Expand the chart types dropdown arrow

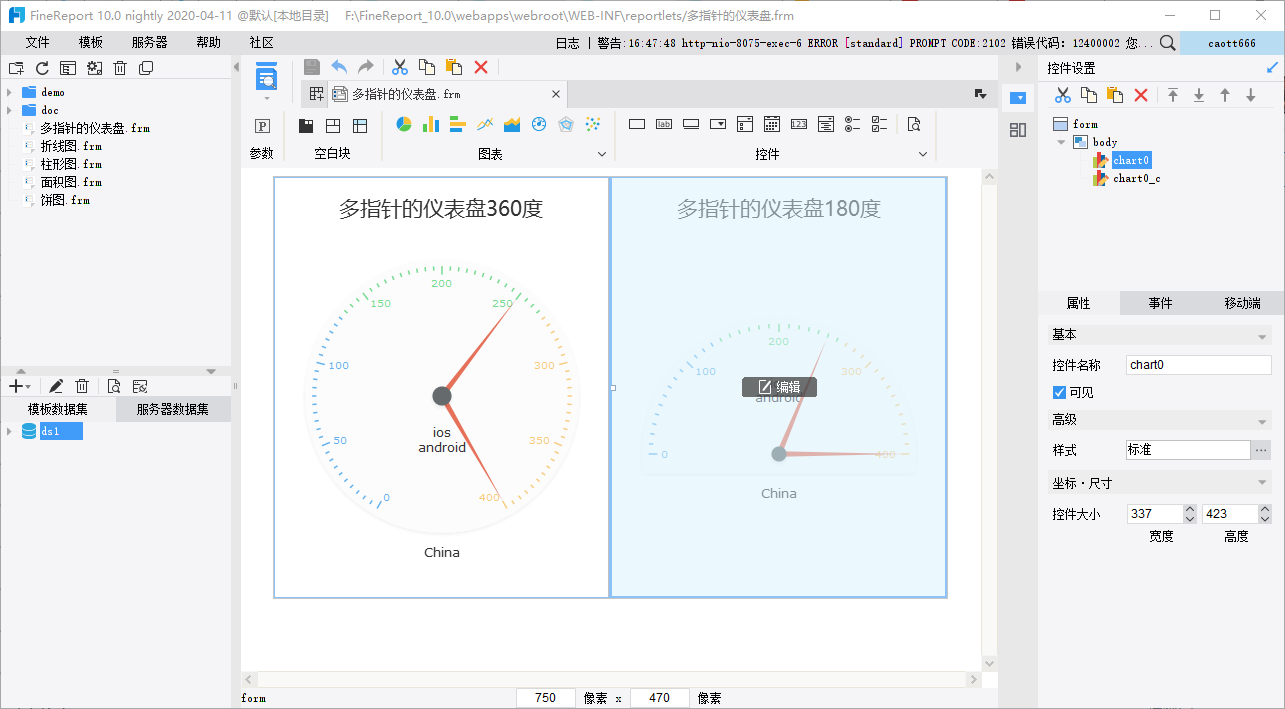[602, 154]
